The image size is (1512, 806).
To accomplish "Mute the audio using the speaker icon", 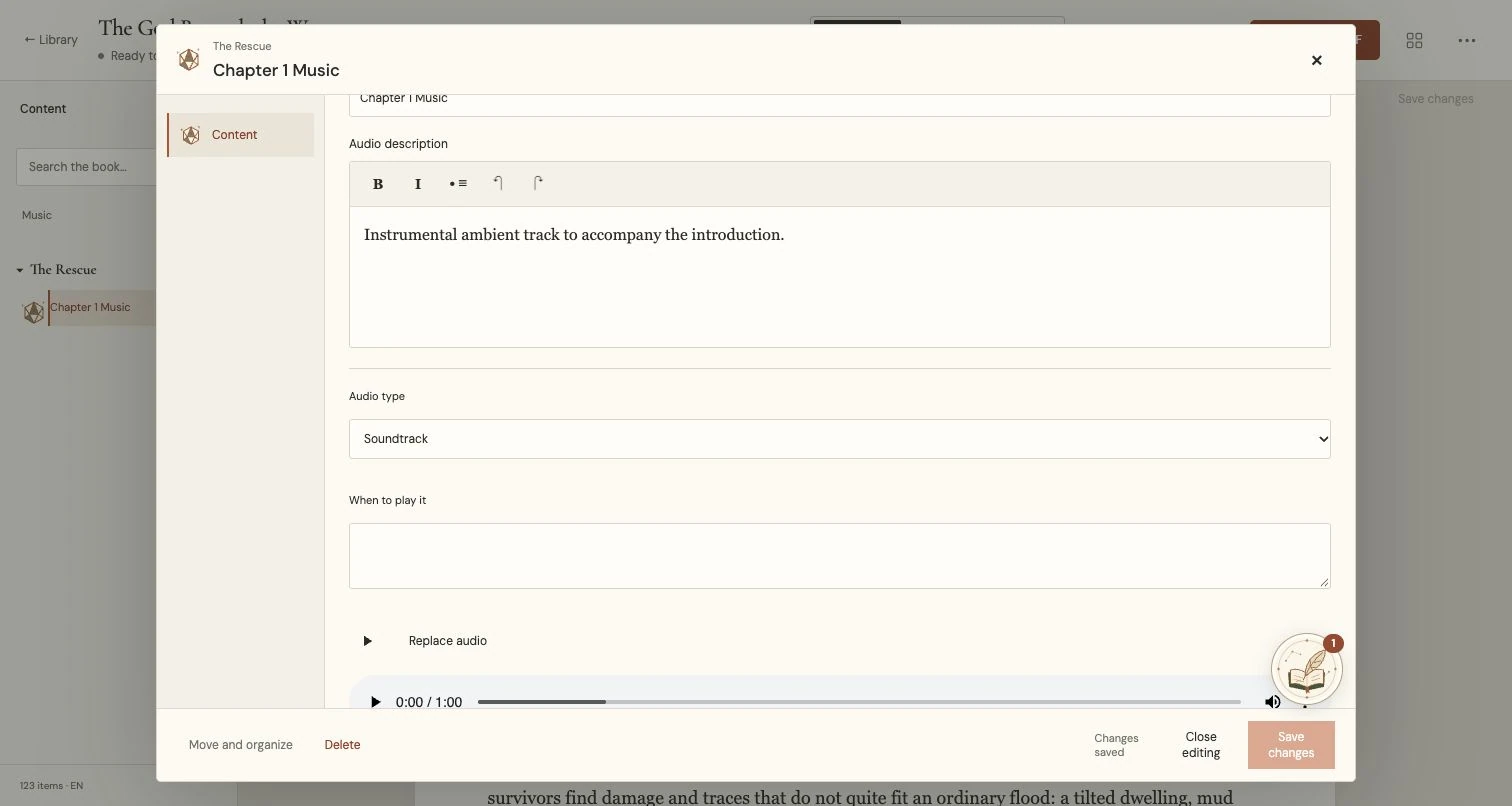I will [1273, 702].
